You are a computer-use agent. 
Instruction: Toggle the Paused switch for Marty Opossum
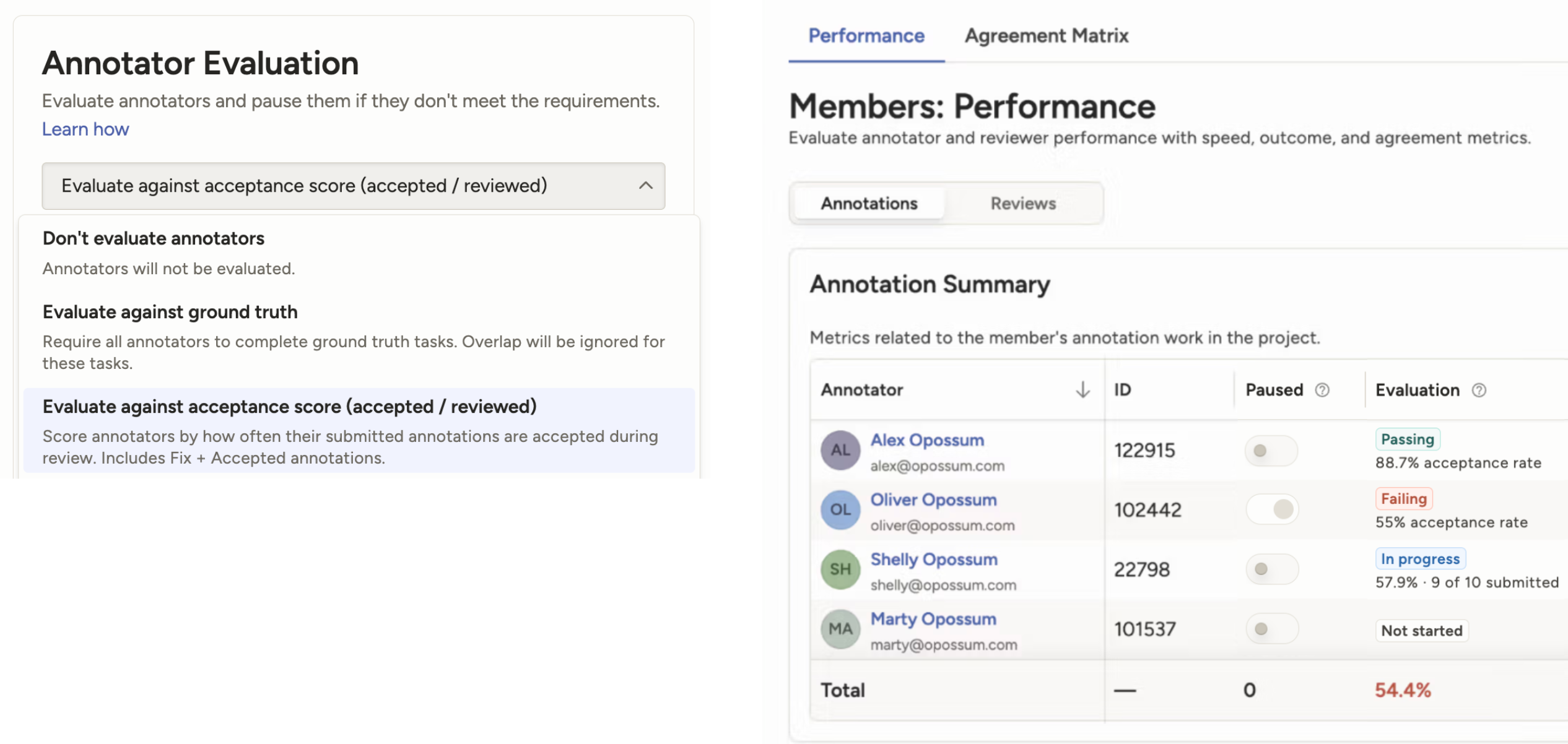pyautogui.click(x=1272, y=629)
